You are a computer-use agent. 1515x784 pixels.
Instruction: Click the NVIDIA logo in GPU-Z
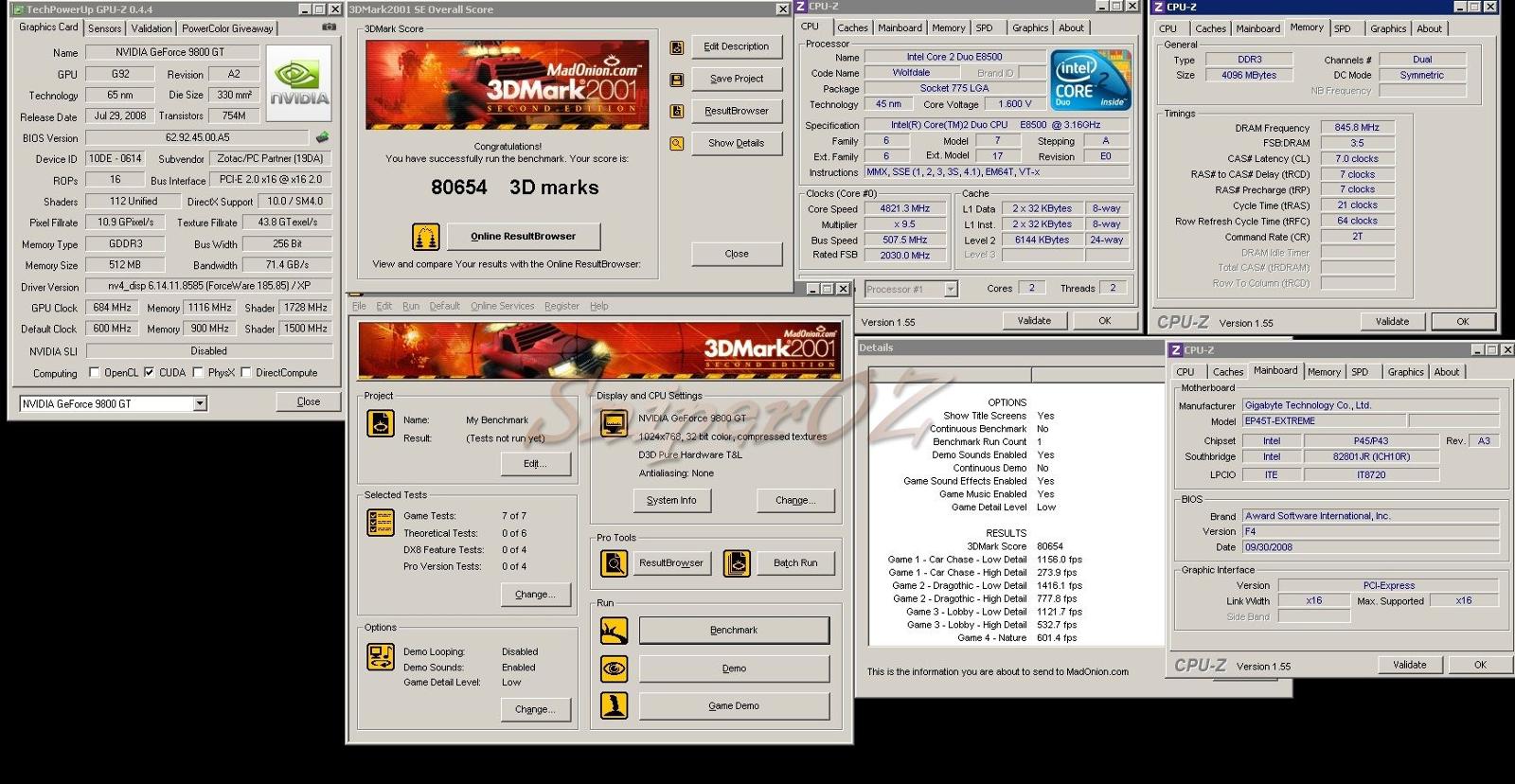[x=299, y=83]
